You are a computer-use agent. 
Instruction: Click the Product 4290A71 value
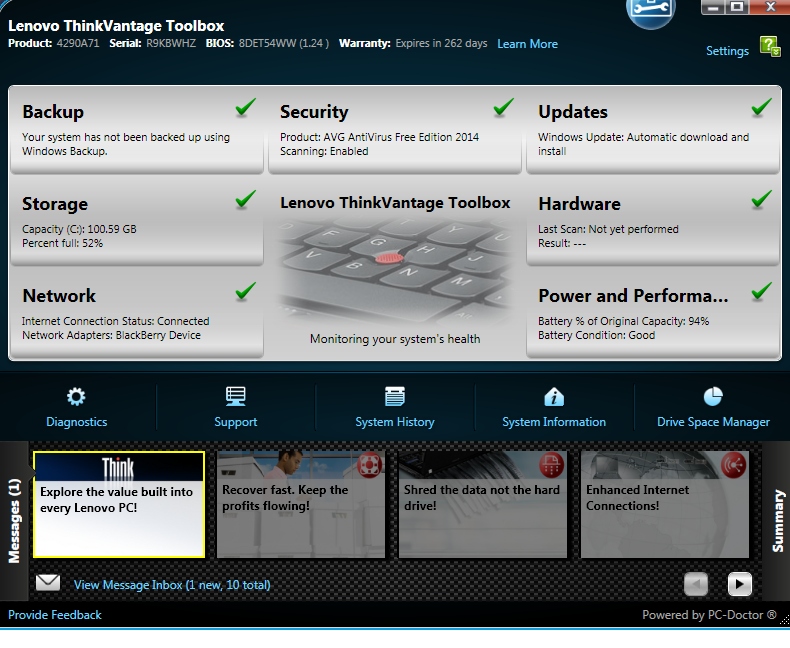point(78,43)
